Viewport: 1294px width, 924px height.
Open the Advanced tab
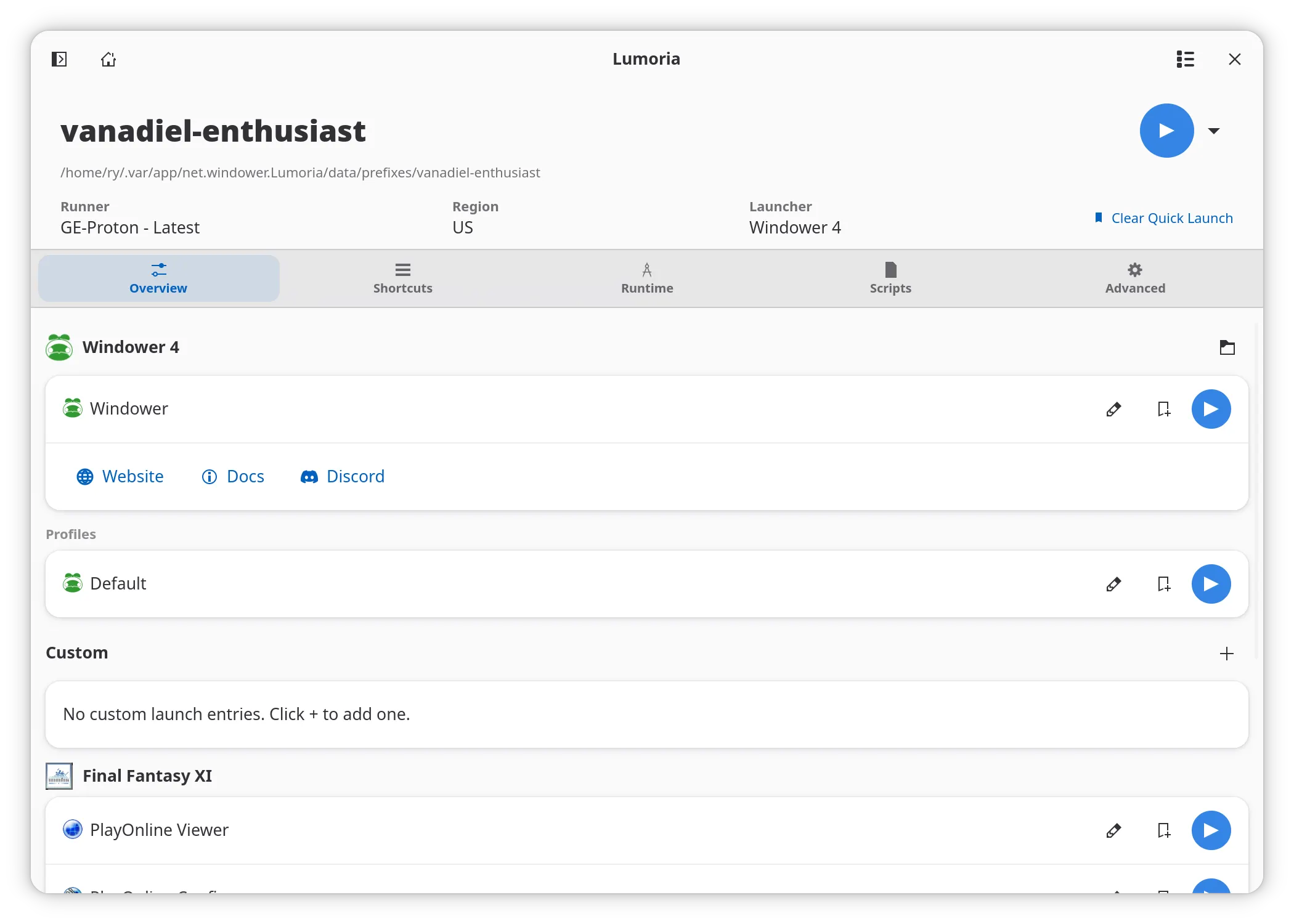pyautogui.click(x=1135, y=278)
